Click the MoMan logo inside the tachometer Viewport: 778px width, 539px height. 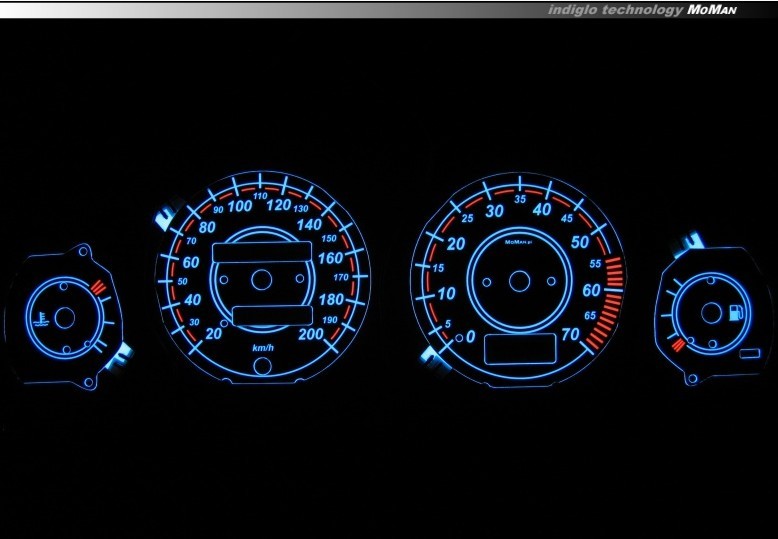point(520,241)
